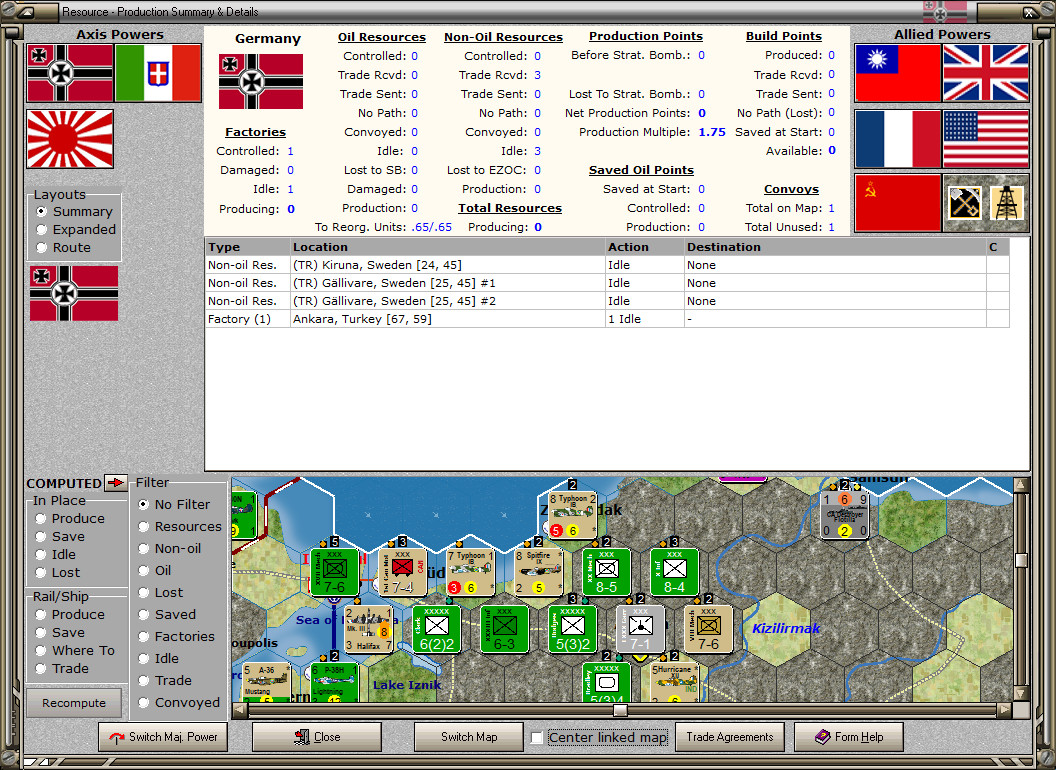Click the C column header
This screenshot has height=770, width=1056.
(997, 247)
